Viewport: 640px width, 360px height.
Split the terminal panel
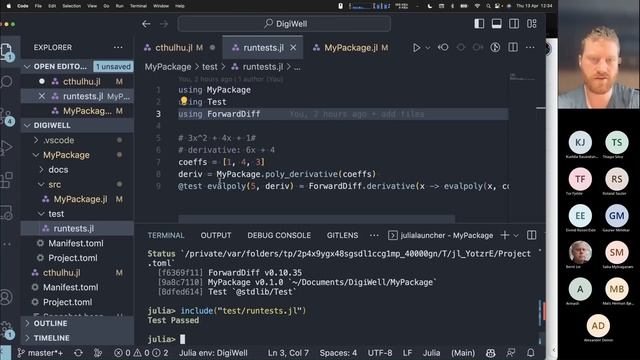click(531, 235)
